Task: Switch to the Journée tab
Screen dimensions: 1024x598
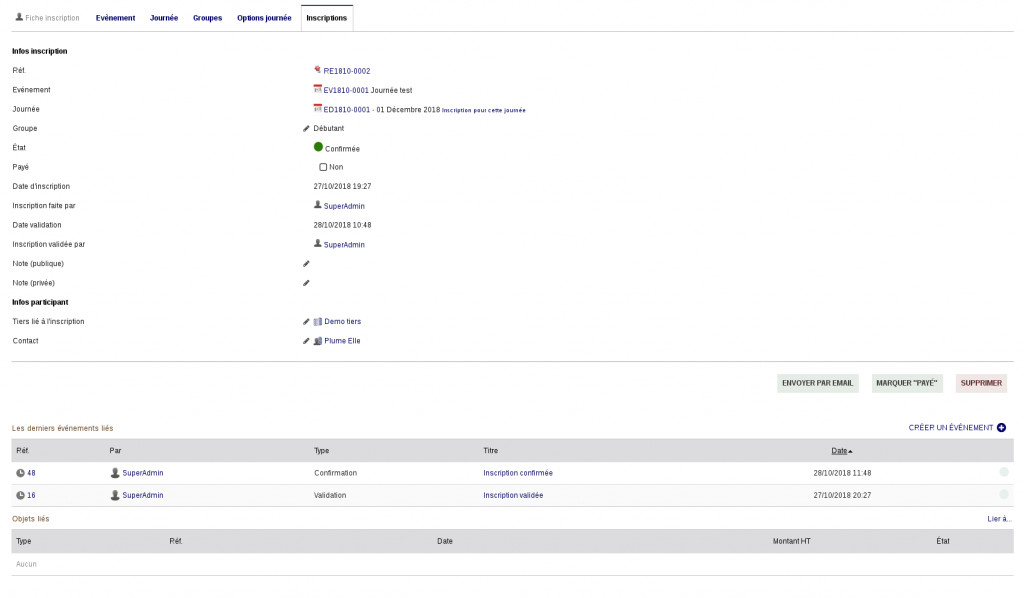Action: pyautogui.click(x=164, y=18)
